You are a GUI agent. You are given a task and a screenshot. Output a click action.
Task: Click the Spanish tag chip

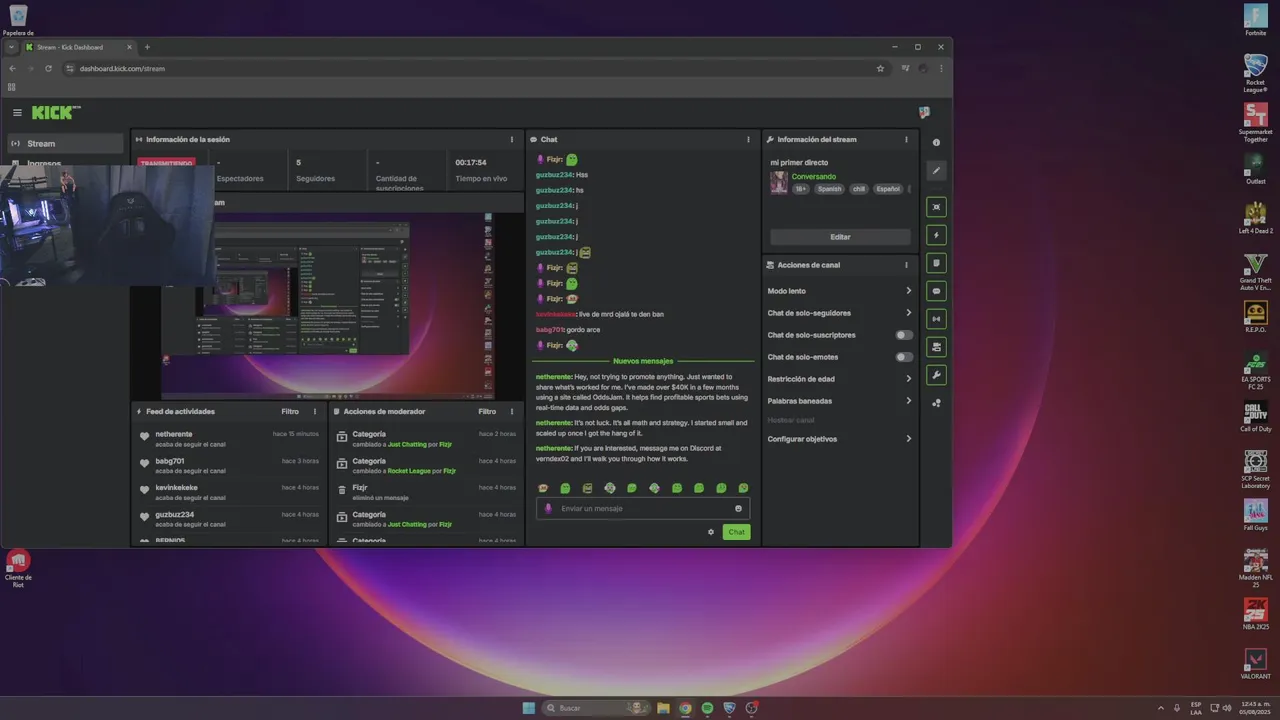[829, 189]
